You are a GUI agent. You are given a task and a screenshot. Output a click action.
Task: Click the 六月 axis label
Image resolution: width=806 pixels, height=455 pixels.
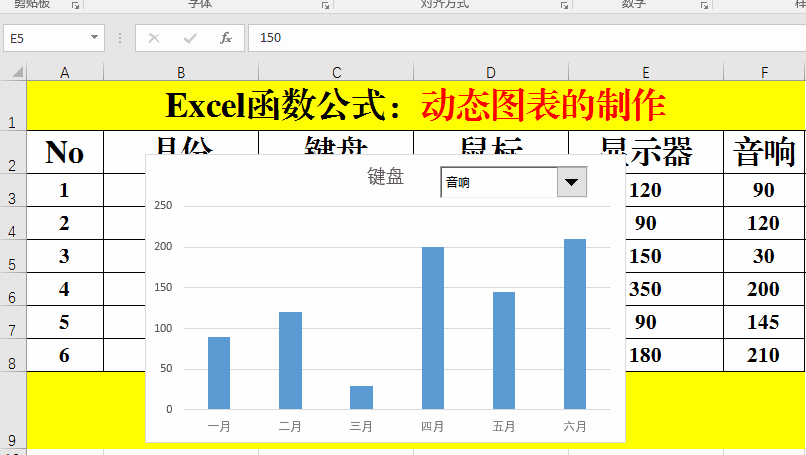(x=575, y=427)
